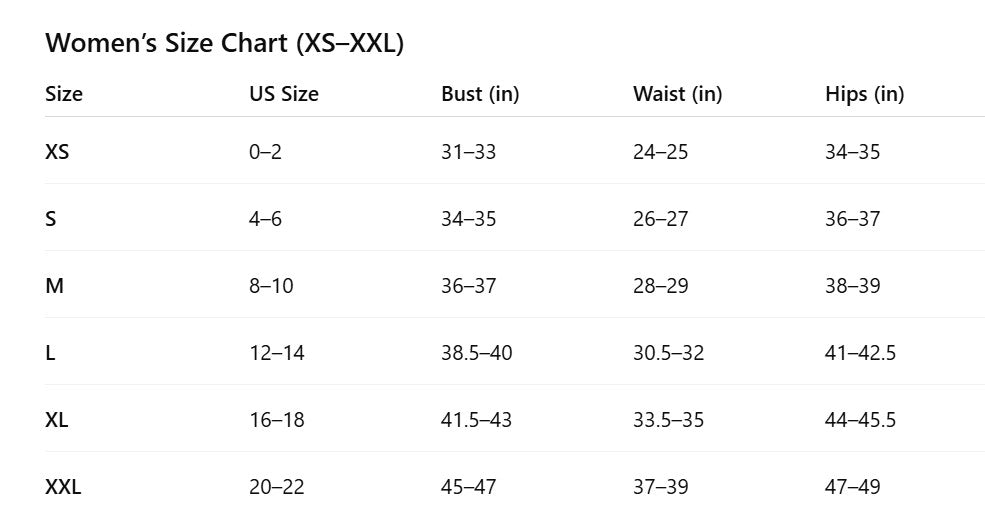Click waist measurement 33.5–35 cell
The height and width of the screenshot is (528, 985).
(668, 421)
